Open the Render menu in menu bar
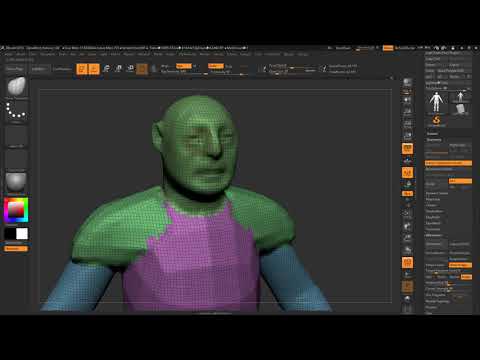Viewport: 480px width, 360px height. (205, 54)
